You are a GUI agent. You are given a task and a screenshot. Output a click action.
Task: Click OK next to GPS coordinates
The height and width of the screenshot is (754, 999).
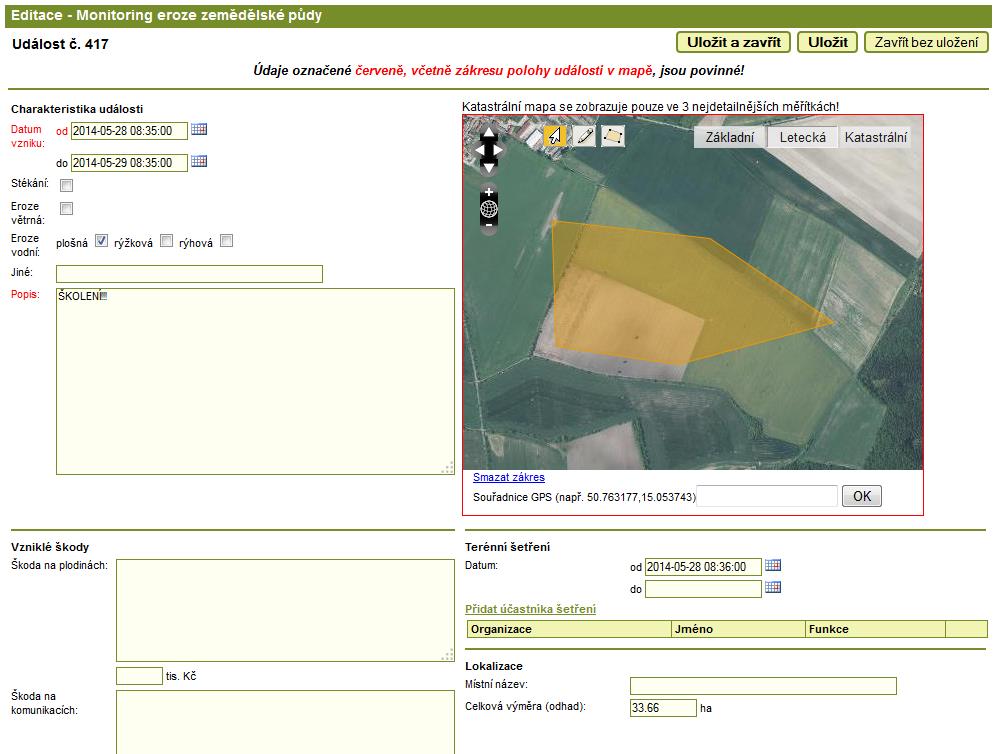point(861,497)
